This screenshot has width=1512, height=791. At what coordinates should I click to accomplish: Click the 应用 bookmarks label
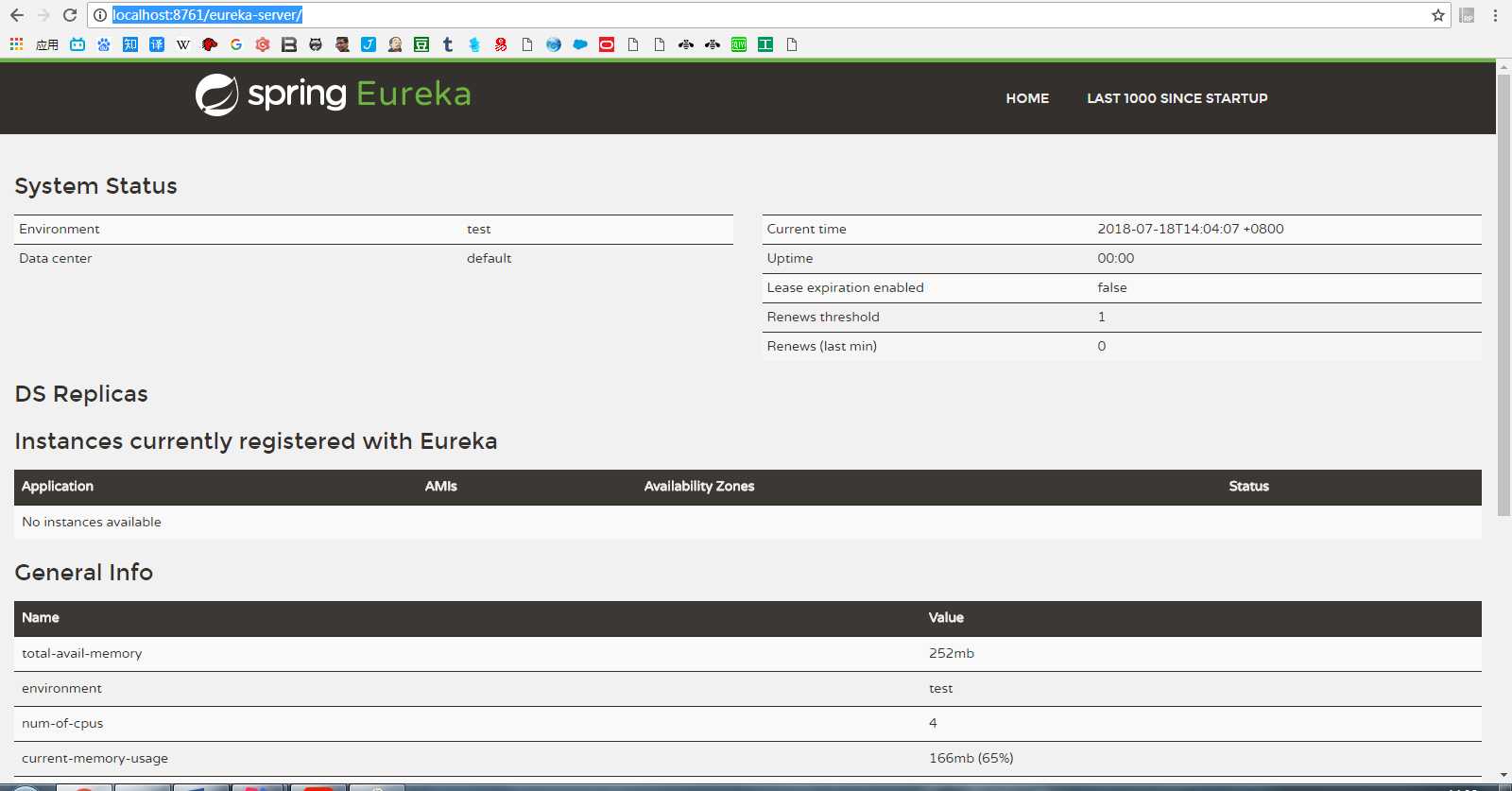point(47,44)
